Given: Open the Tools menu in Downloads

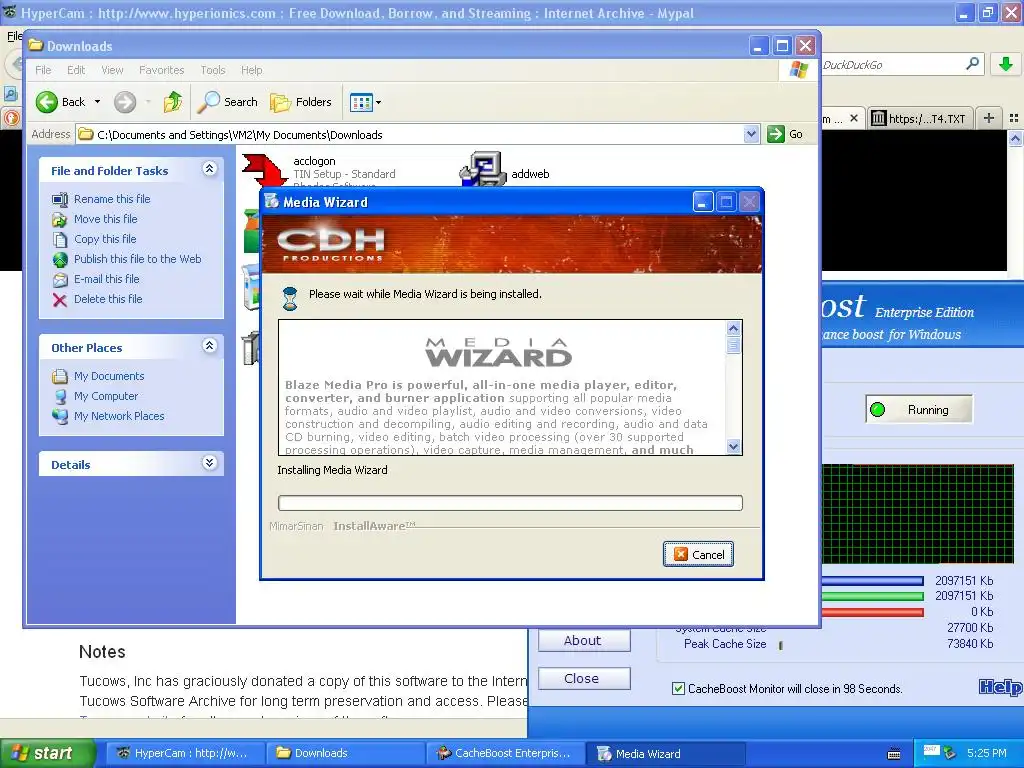Looking at the screenshot, I should point(212,70).
